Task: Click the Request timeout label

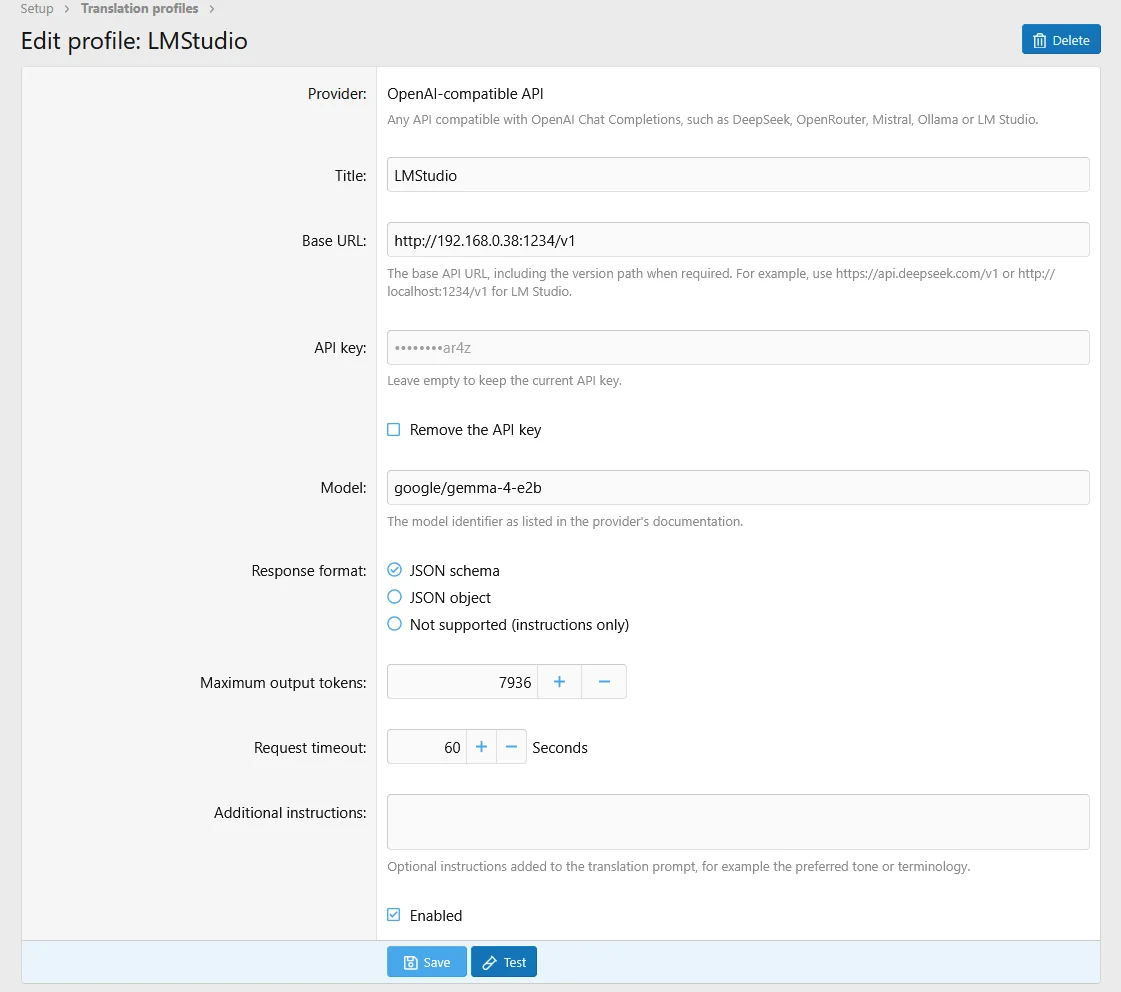Action: click(310, 748)
